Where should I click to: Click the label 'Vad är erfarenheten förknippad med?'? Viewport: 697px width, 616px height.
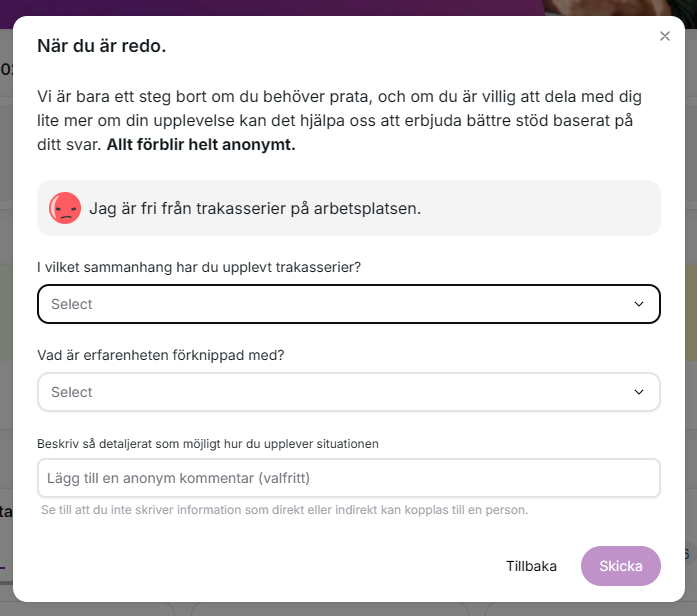(160, 355)
